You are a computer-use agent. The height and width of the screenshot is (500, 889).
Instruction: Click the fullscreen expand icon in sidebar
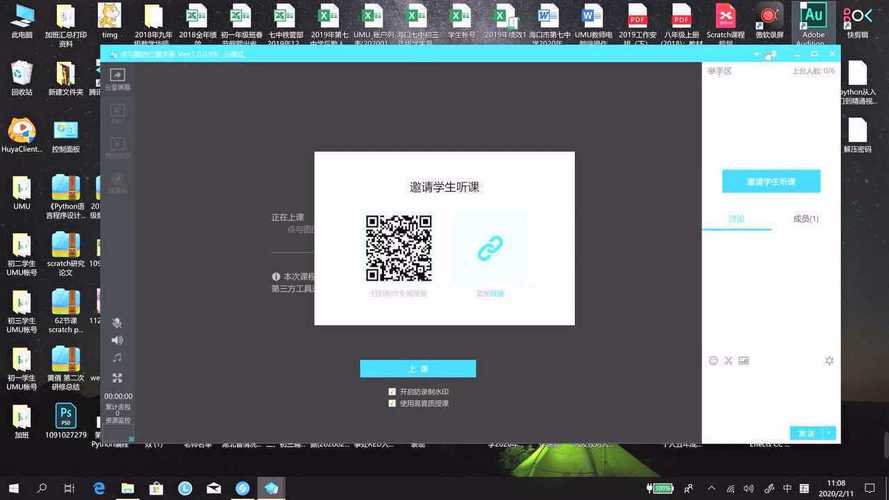(117, 378)
